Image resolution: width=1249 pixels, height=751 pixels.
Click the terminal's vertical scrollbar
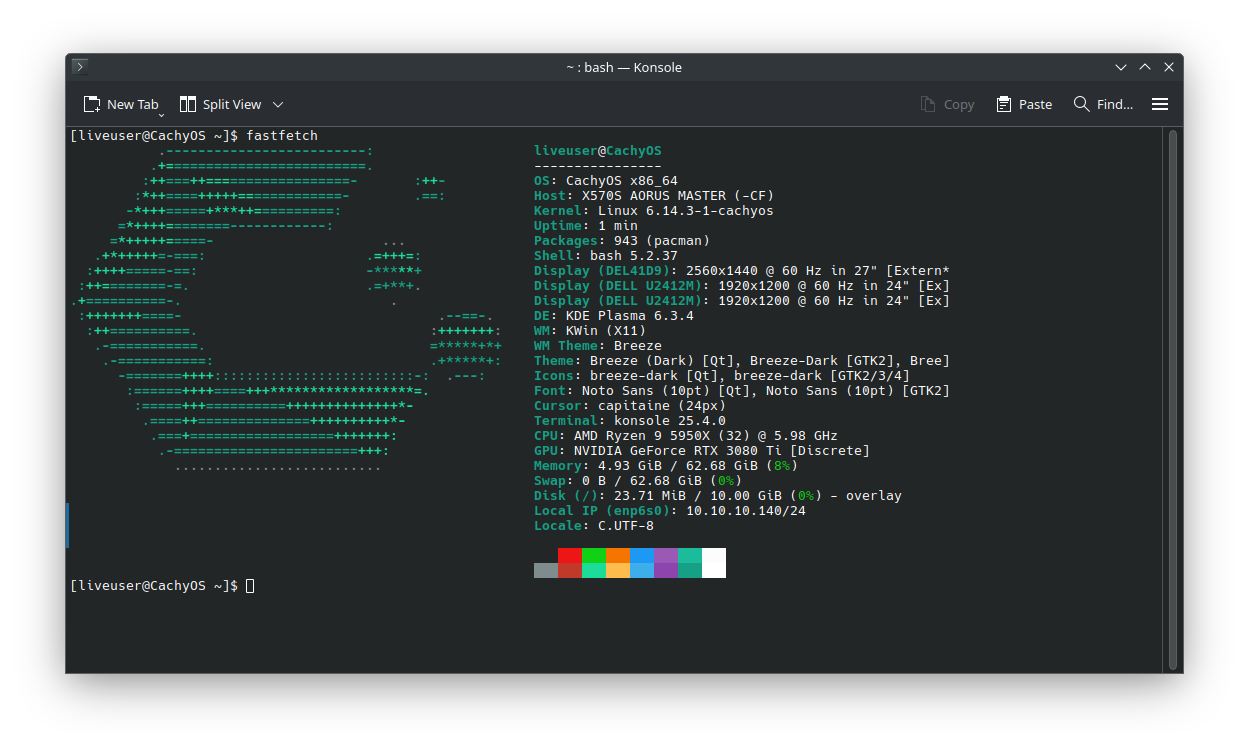1173,400
